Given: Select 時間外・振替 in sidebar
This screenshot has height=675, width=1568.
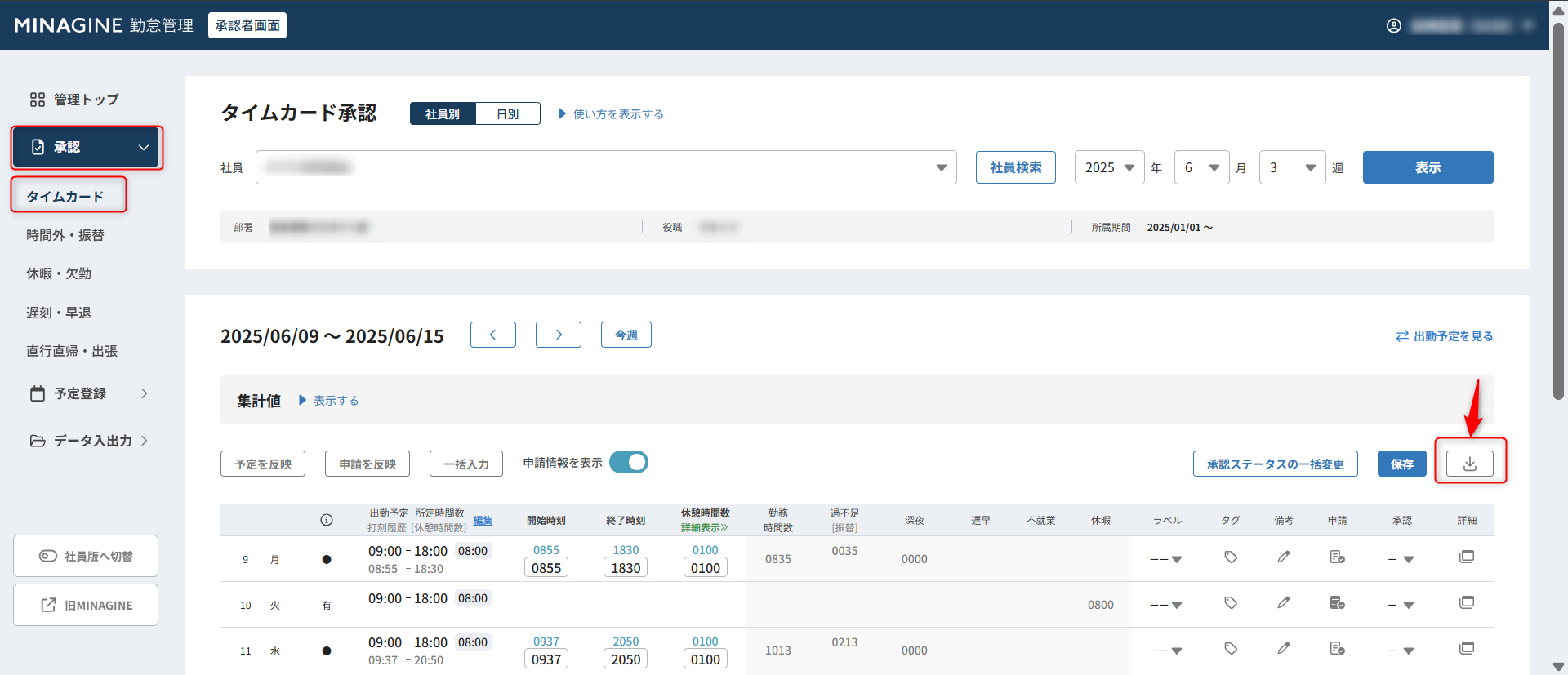Looking at the screenshot, I should pos(65,235).
